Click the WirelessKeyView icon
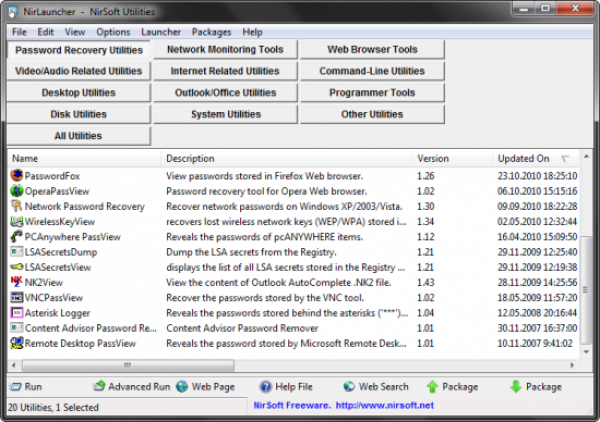Image resolution: width=600 pixels, height=422 pixels. (x=16, y=222)
